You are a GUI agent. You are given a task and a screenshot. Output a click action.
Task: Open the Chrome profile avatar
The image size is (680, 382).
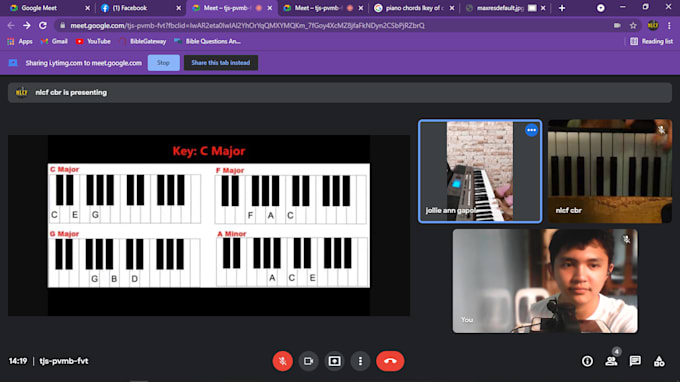pyautogui.click(x=653, y=26)
